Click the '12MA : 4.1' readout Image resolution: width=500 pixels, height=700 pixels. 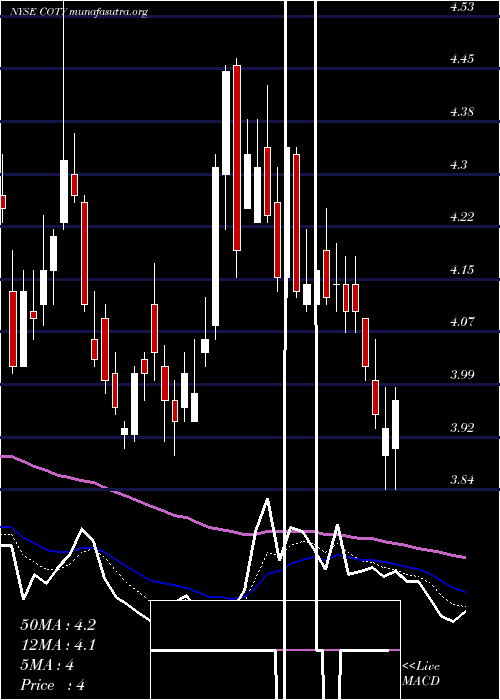(x=58, y=645)
